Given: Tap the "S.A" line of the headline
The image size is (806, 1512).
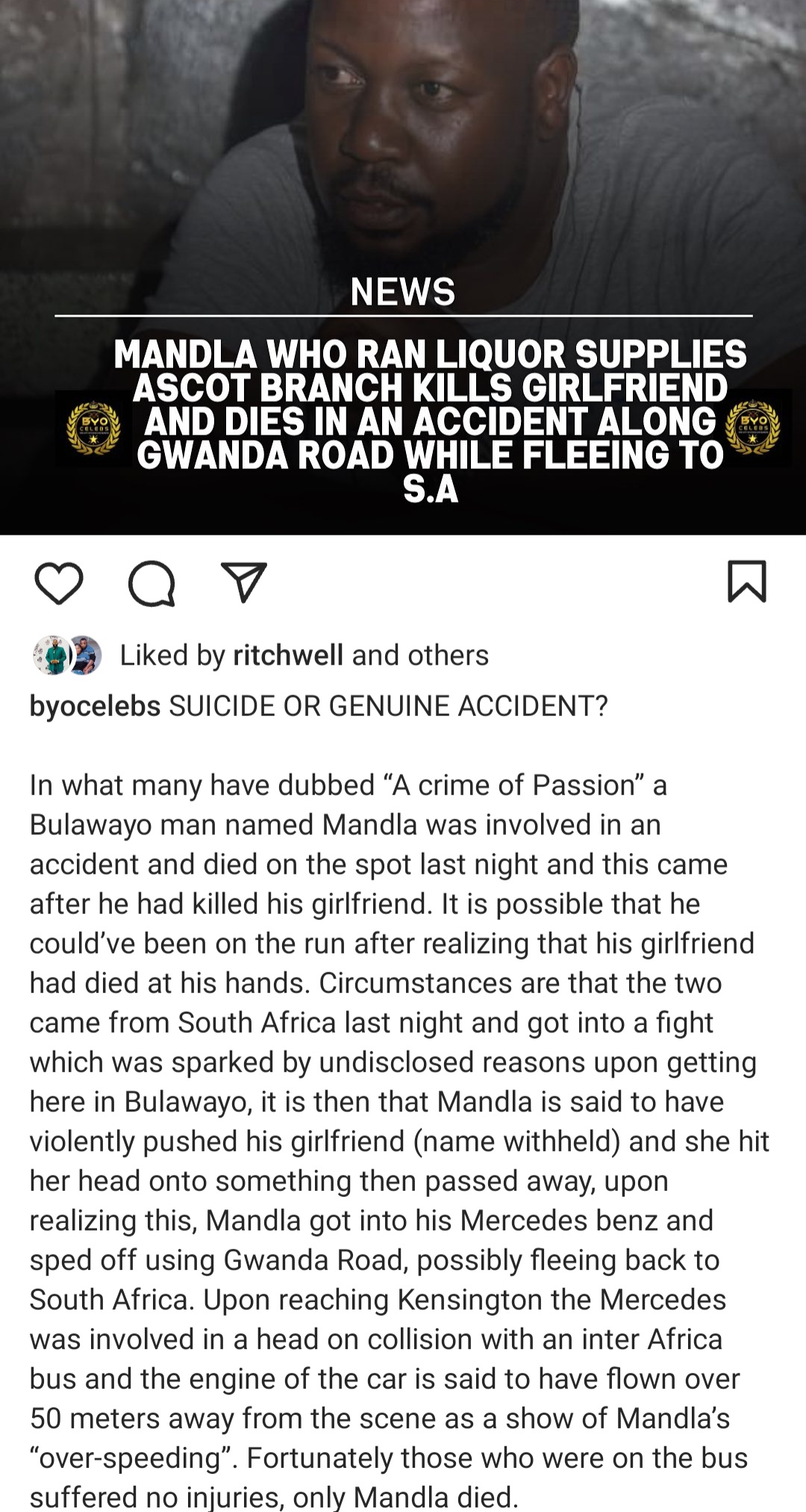Looking at the screenshot, I should [431, 490].
